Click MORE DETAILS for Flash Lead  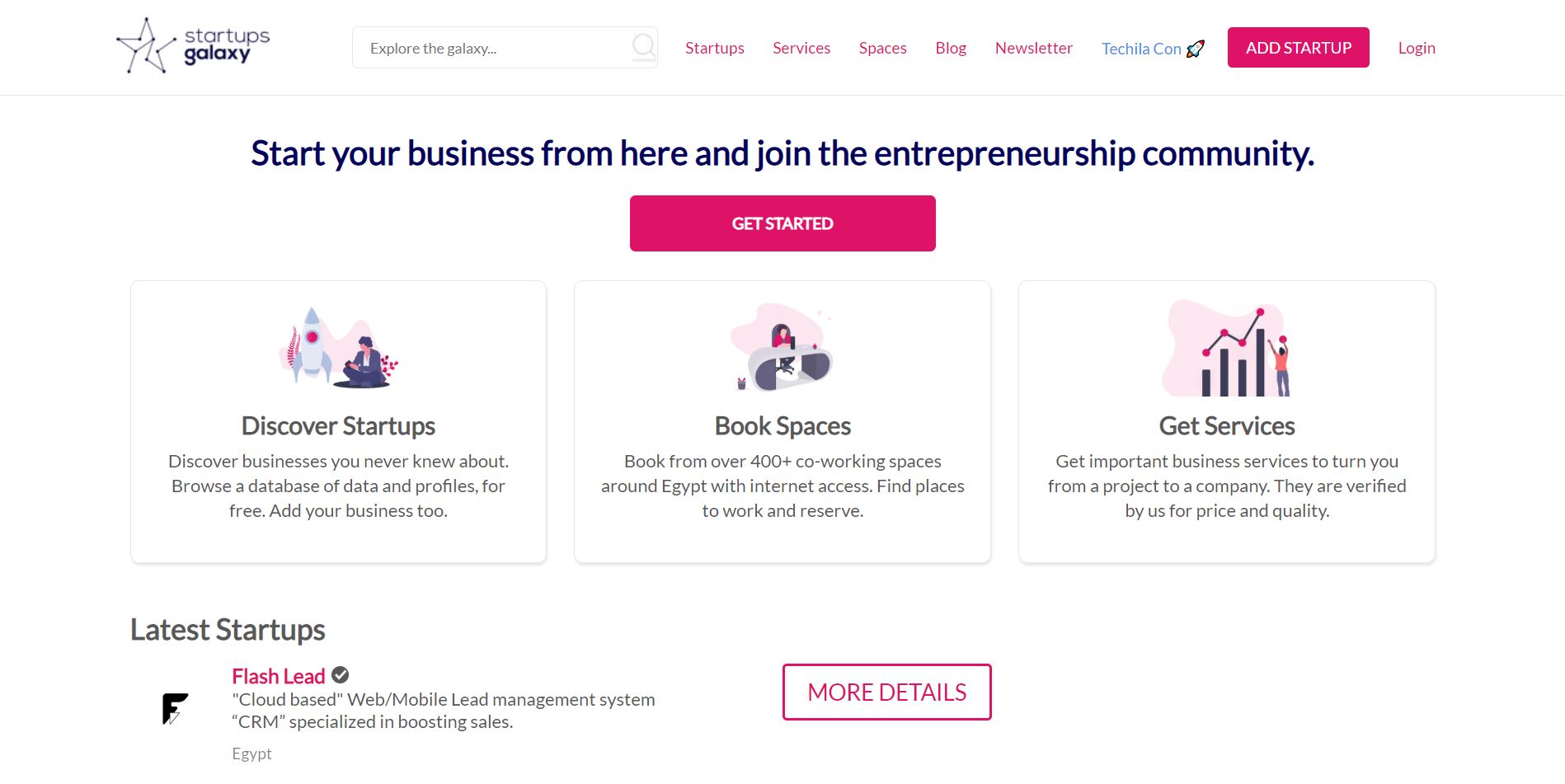click(886, 692)
